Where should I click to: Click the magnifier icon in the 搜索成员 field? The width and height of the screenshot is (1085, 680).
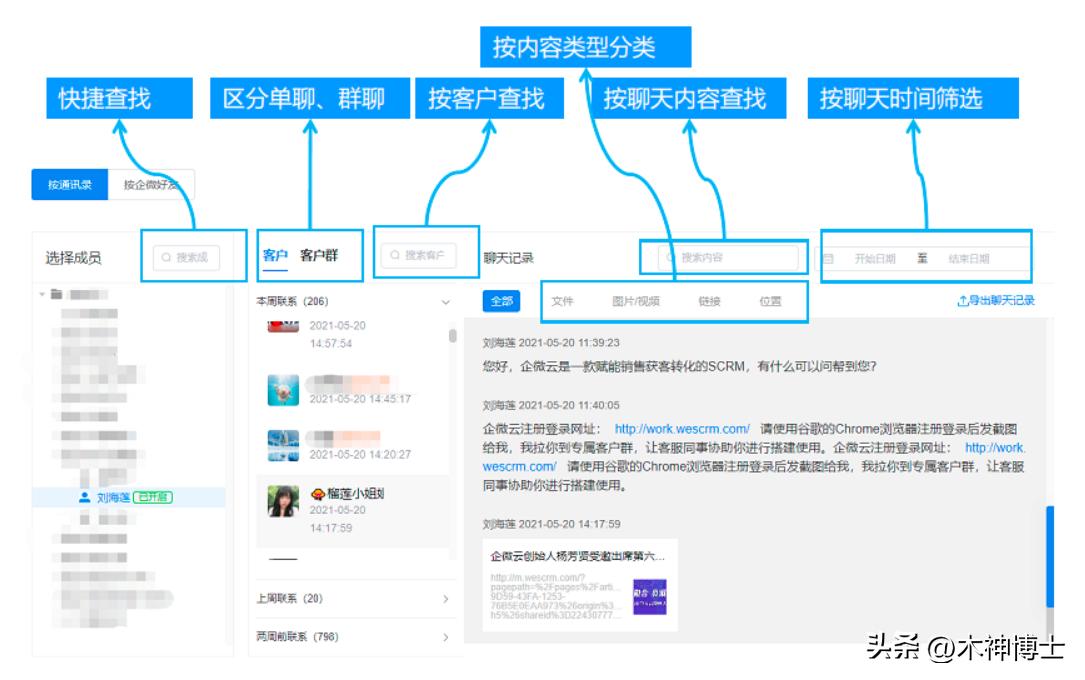coord(165,256)
